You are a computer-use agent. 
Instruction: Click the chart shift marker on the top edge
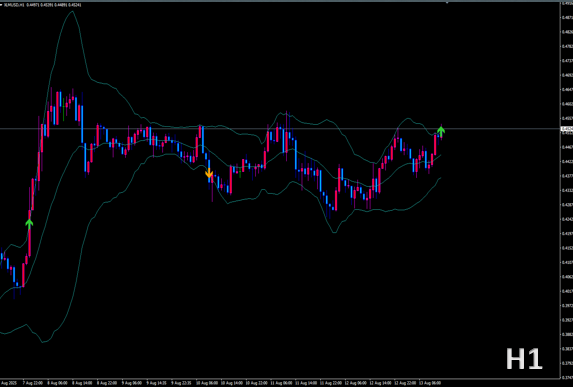click(447, 3)
